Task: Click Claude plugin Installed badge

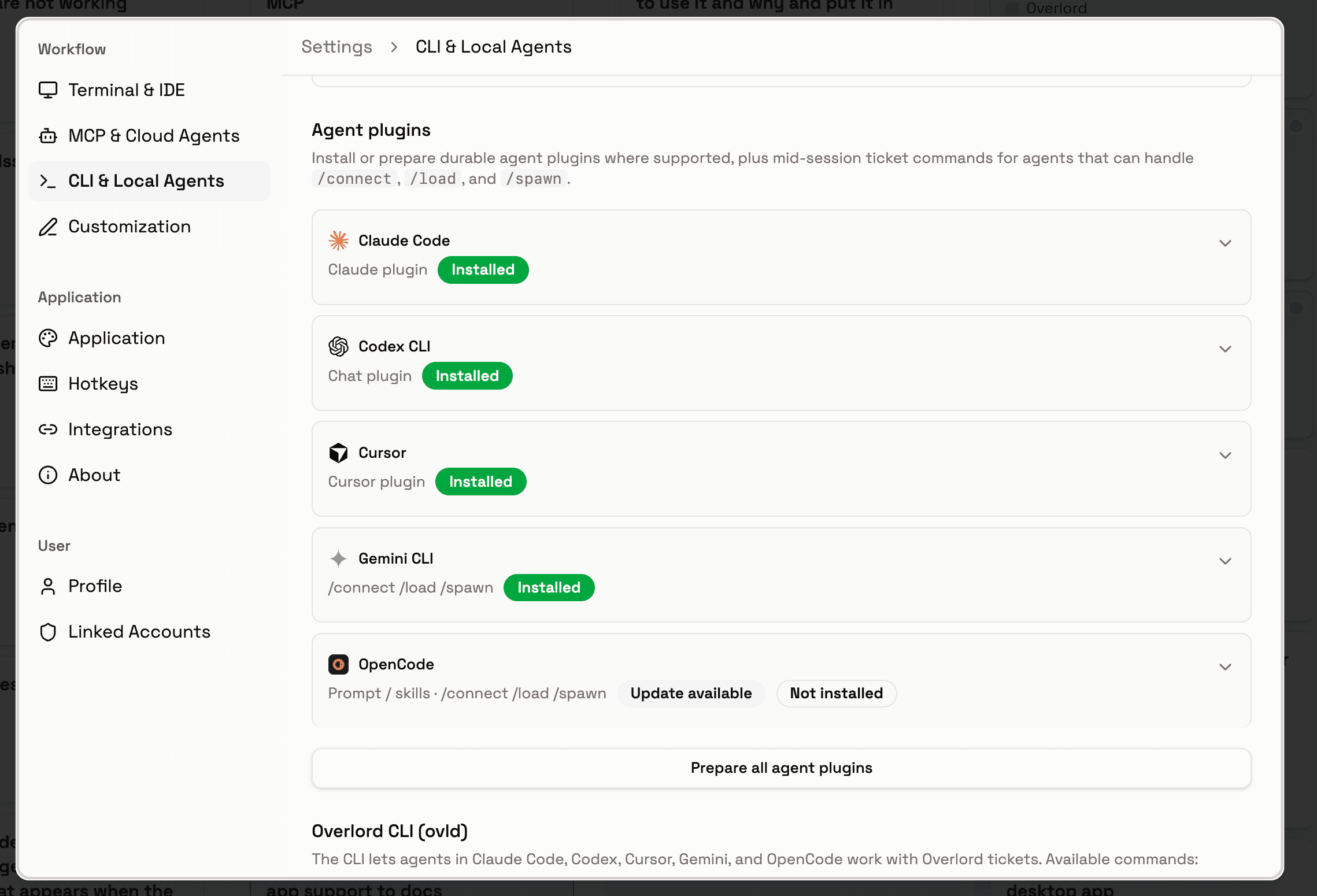Action: [483, 270]
